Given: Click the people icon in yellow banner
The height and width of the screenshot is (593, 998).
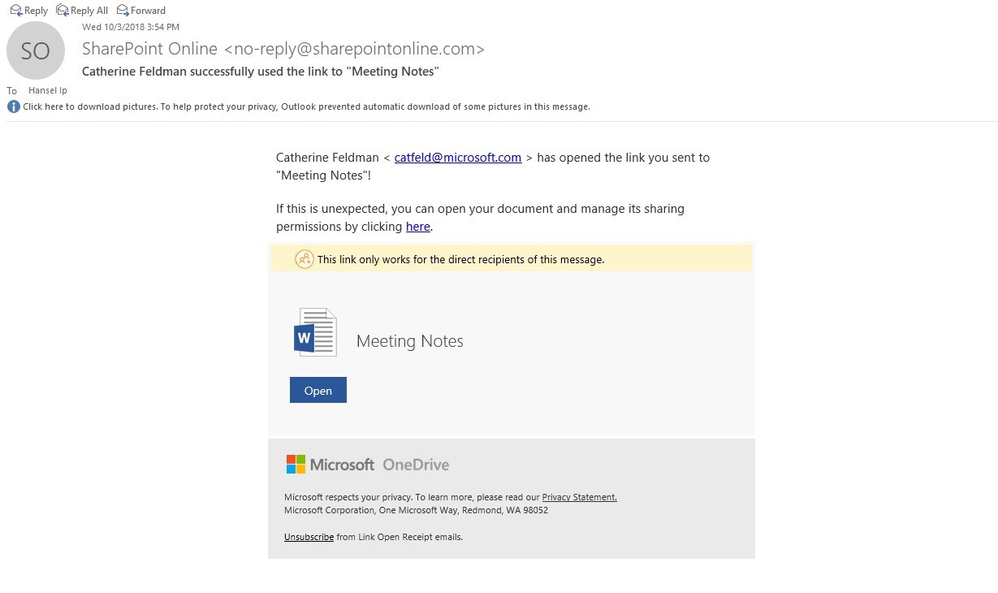Looking at the screenshot, I should 304,259.
